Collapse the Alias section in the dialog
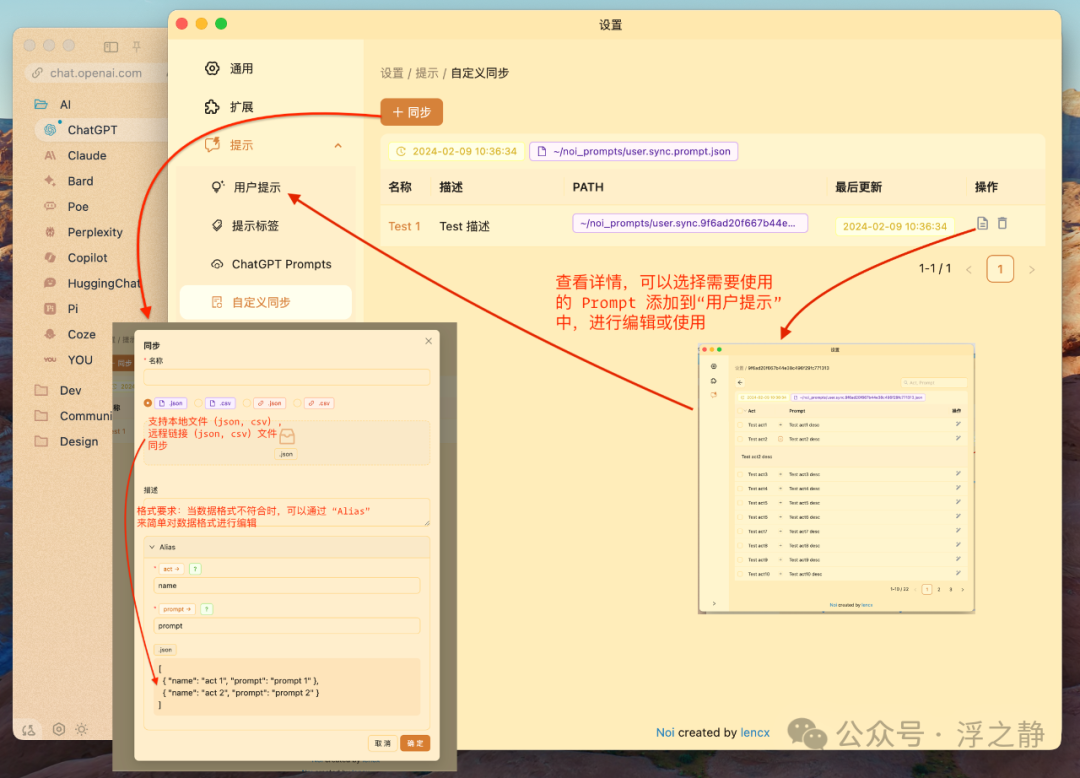Image resolution: width=1080 pixels, height=778 pixels. click(x=152, y=547)
